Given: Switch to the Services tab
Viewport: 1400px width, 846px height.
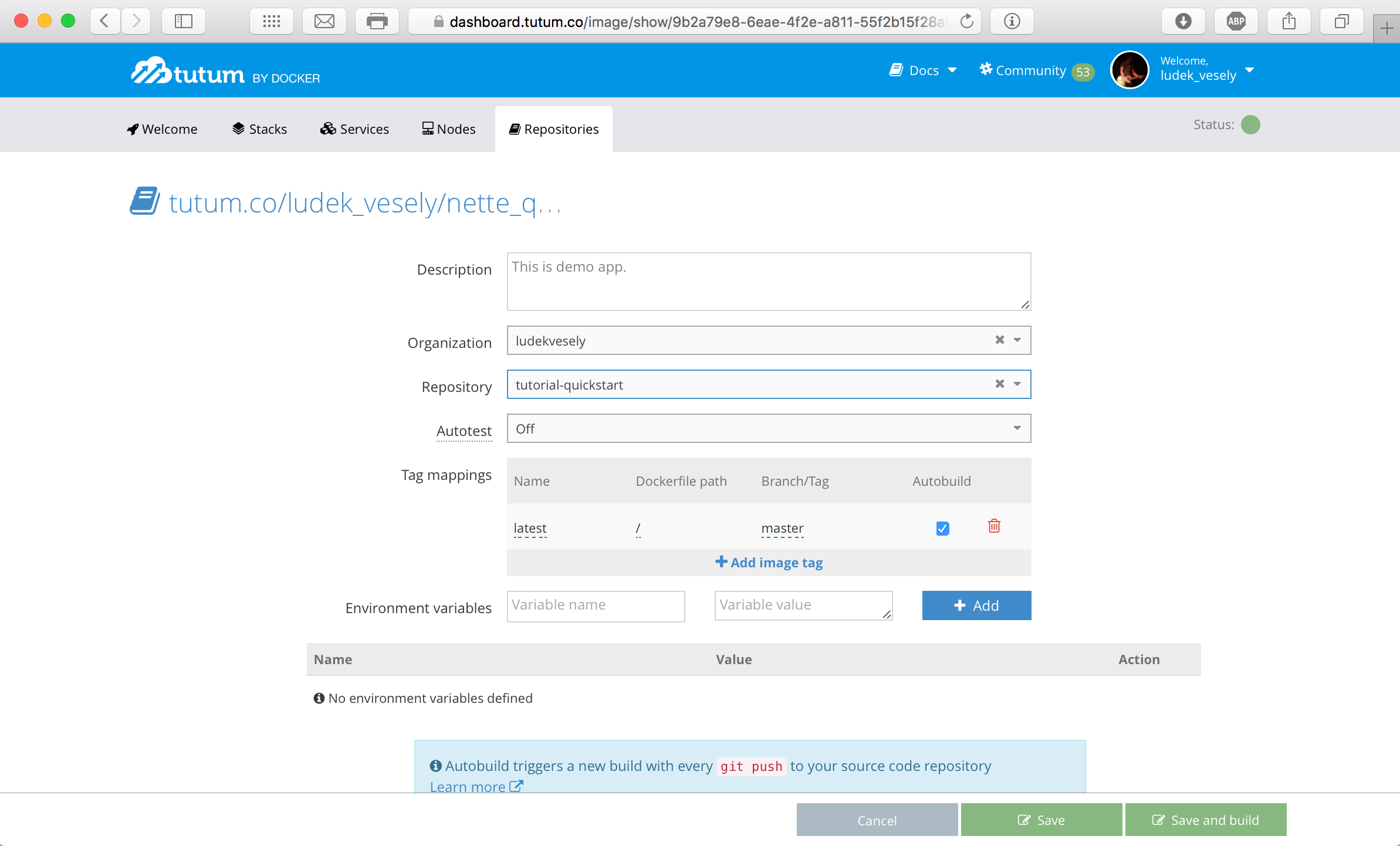Looking at the screenshot, I should click(354, 129).
